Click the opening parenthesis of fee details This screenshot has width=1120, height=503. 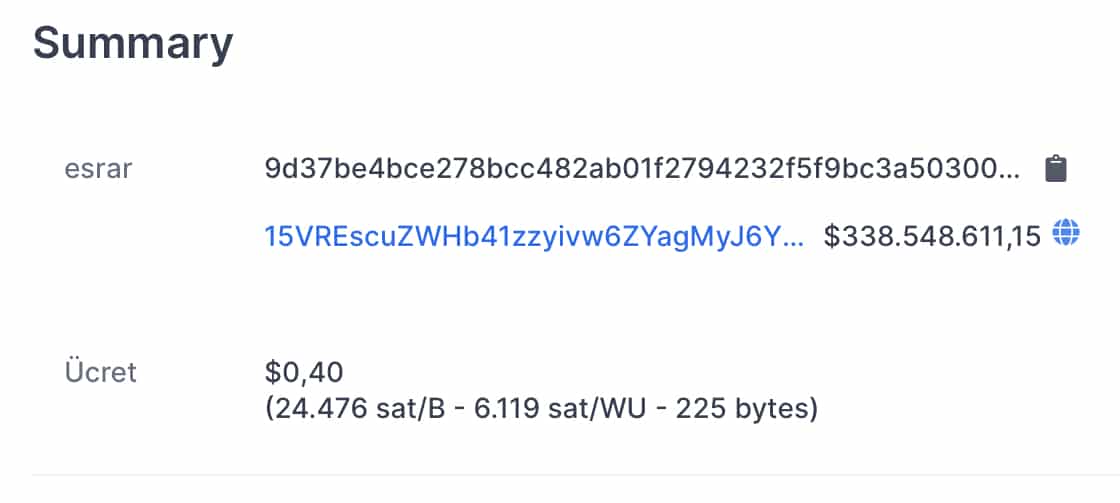pos(269,410)
